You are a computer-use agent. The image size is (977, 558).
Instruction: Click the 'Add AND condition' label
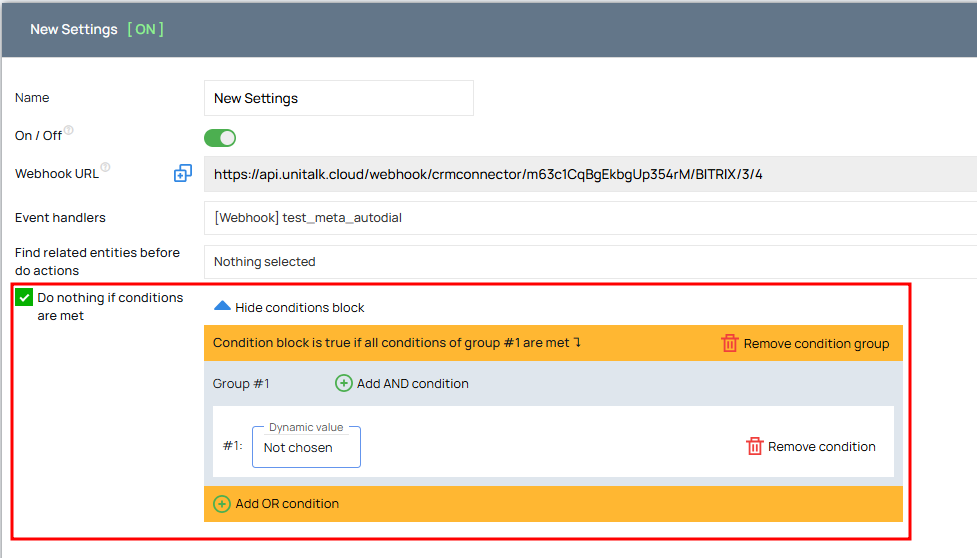[x=412, y=384]
